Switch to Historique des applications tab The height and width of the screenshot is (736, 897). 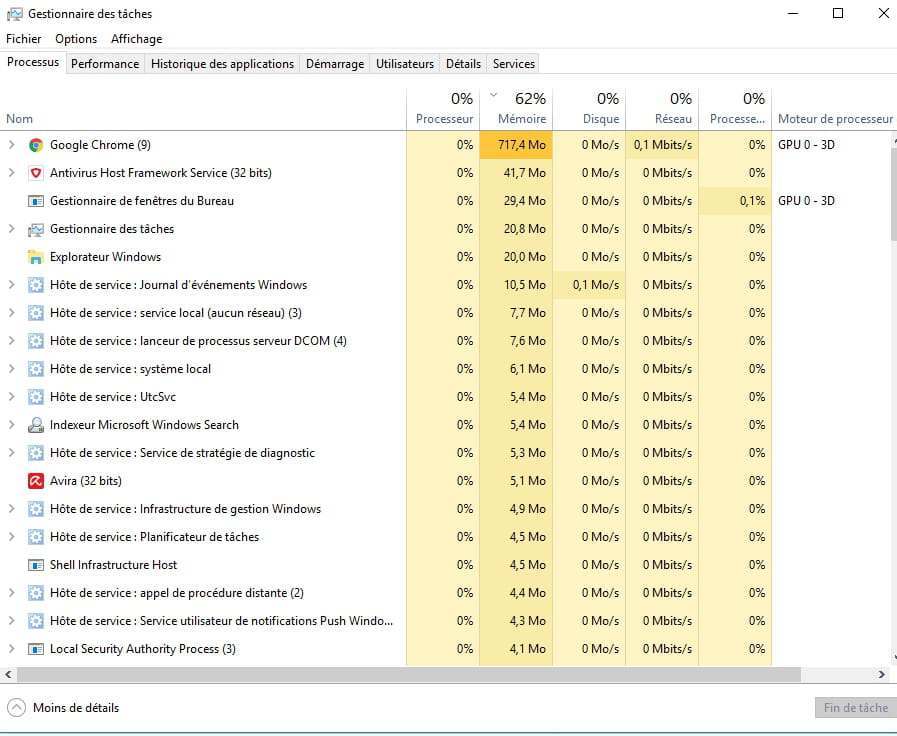coord(223,64)
